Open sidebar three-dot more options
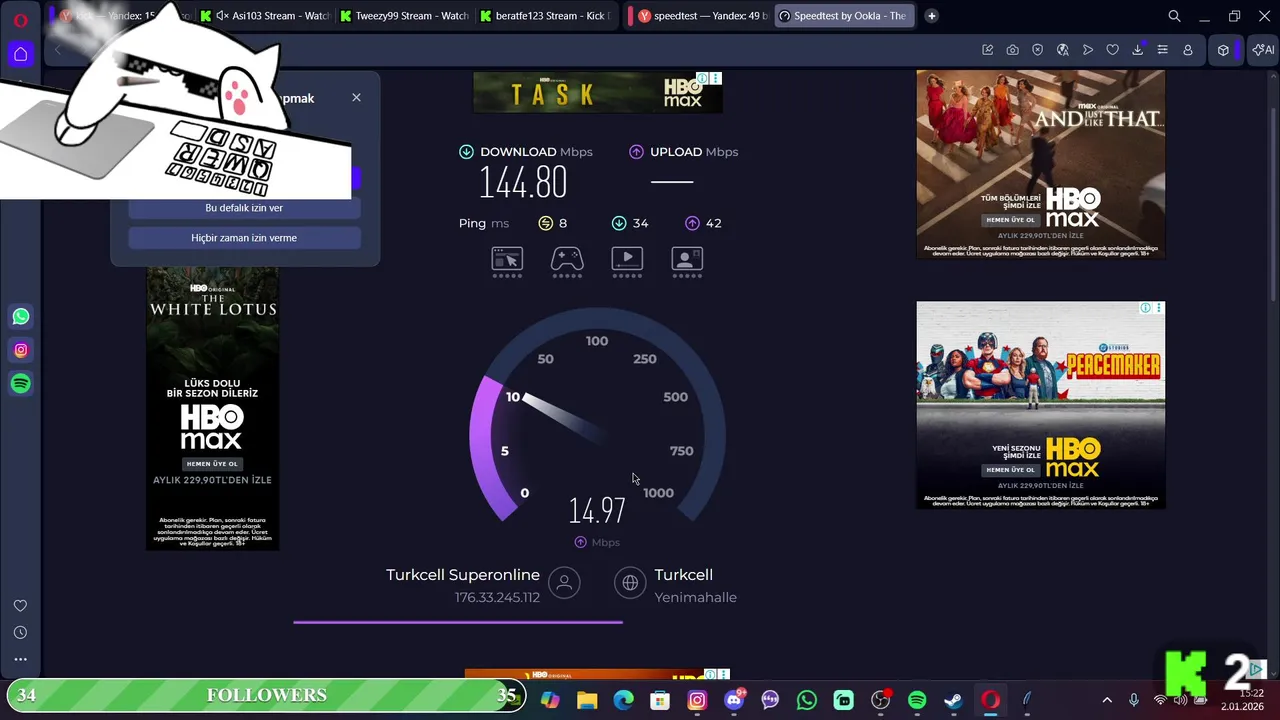This screenshot has height=720, width=1280. click(20, 660)
